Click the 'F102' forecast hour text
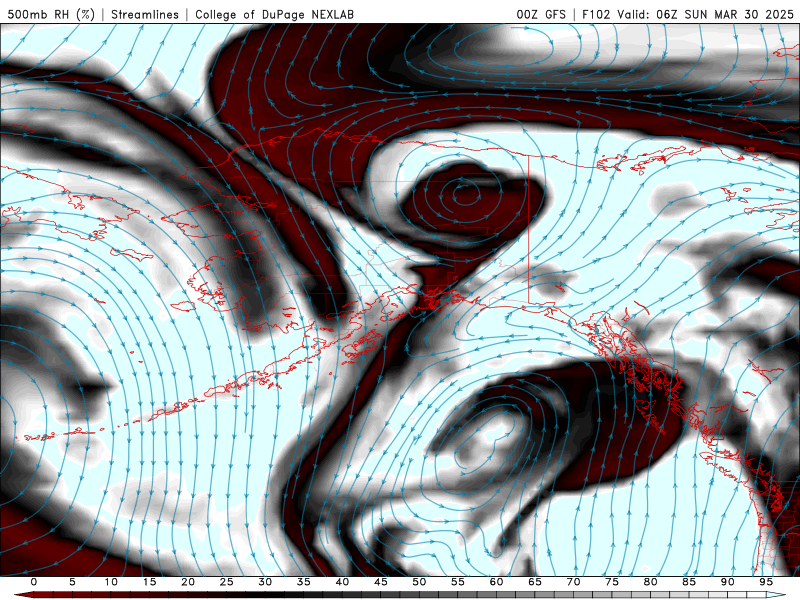800x600 pixels. point(596,14)
